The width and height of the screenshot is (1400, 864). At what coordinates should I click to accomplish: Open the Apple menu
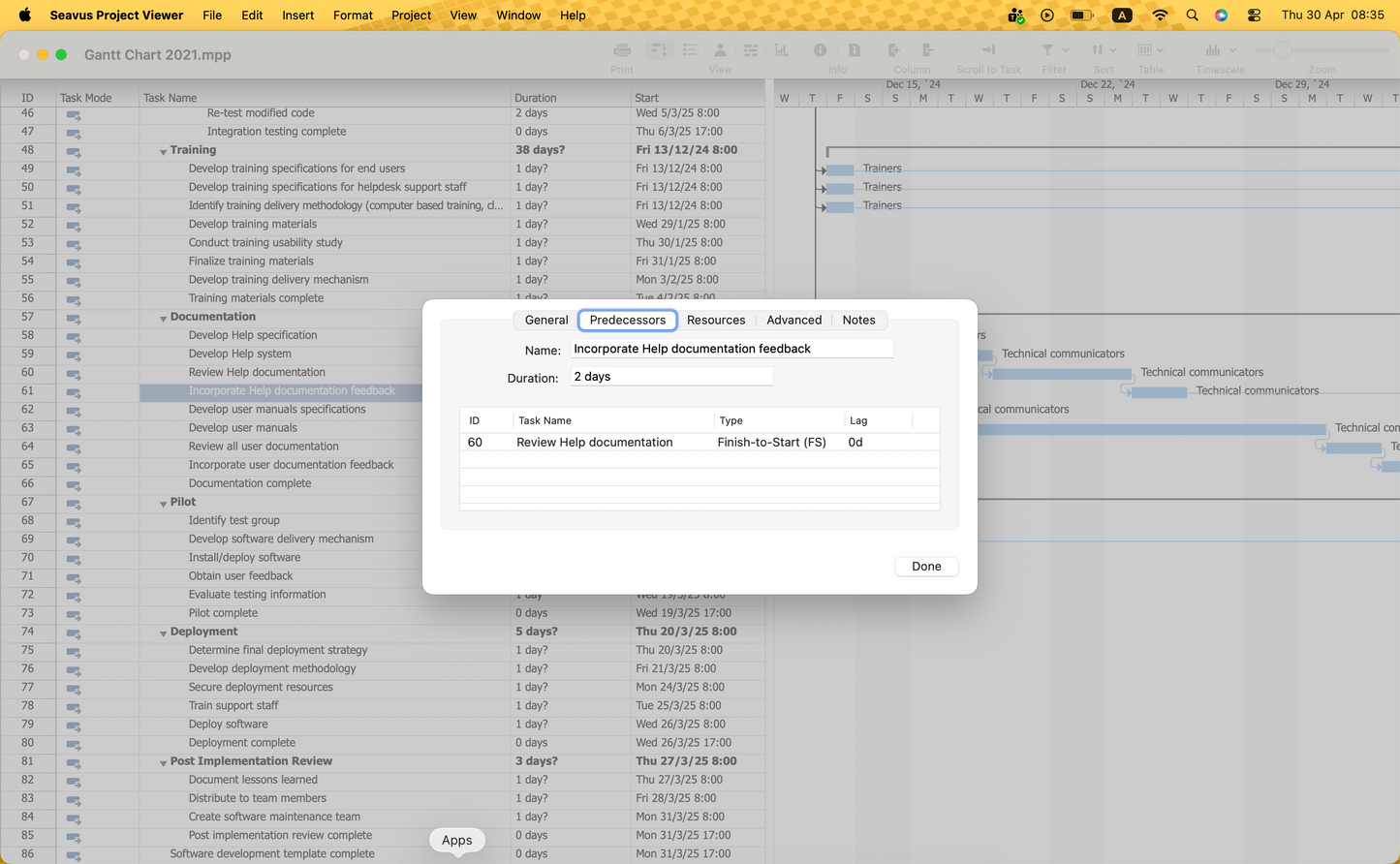pyautogui.click(x=25, y=15)
